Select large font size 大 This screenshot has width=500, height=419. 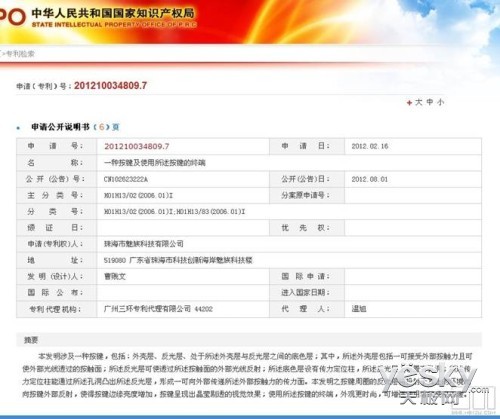click(419, 102)
